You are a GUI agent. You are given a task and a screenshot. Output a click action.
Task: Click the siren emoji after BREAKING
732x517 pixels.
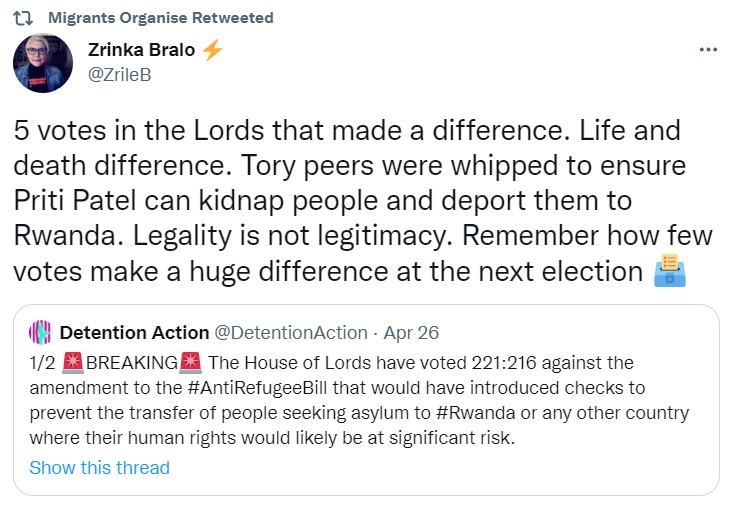tap(190, 362)
